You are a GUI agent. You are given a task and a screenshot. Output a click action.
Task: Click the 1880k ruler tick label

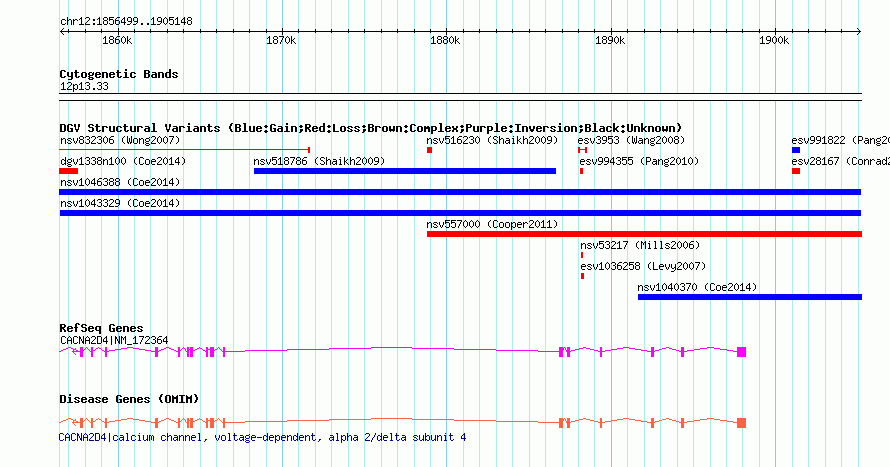[445, 41]
